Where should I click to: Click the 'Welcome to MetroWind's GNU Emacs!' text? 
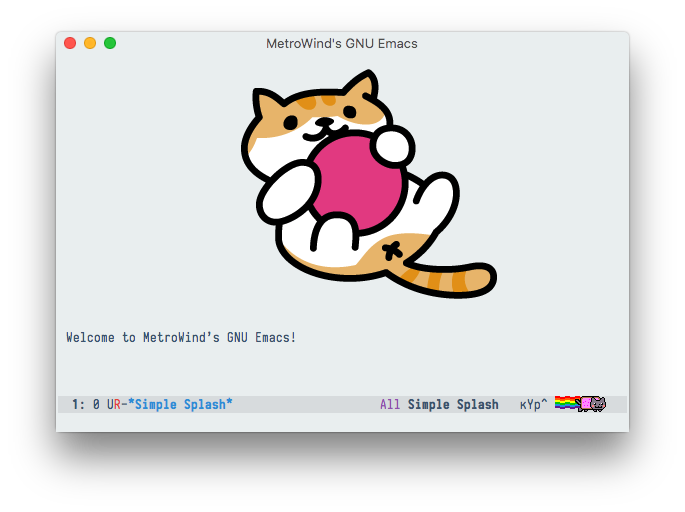[x=181, y=338]
